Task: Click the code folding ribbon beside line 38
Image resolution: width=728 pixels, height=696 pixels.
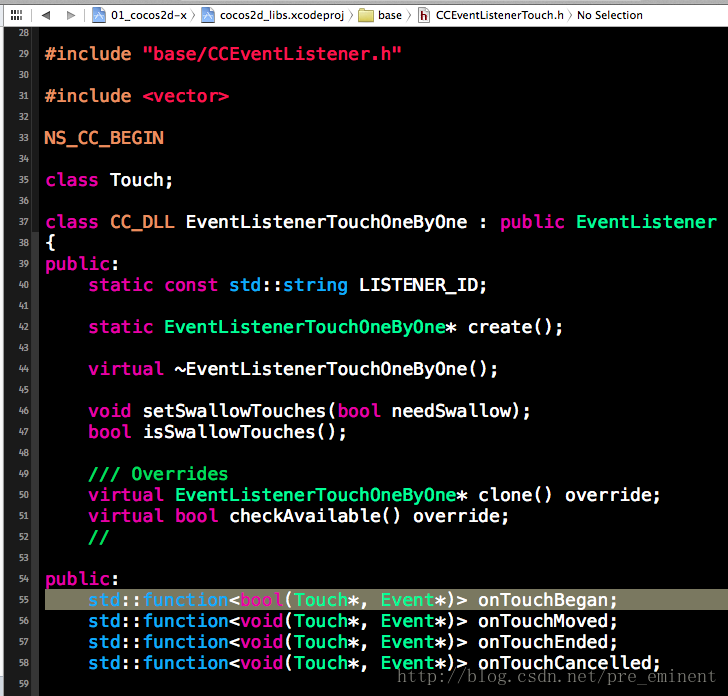Action: 35,243
